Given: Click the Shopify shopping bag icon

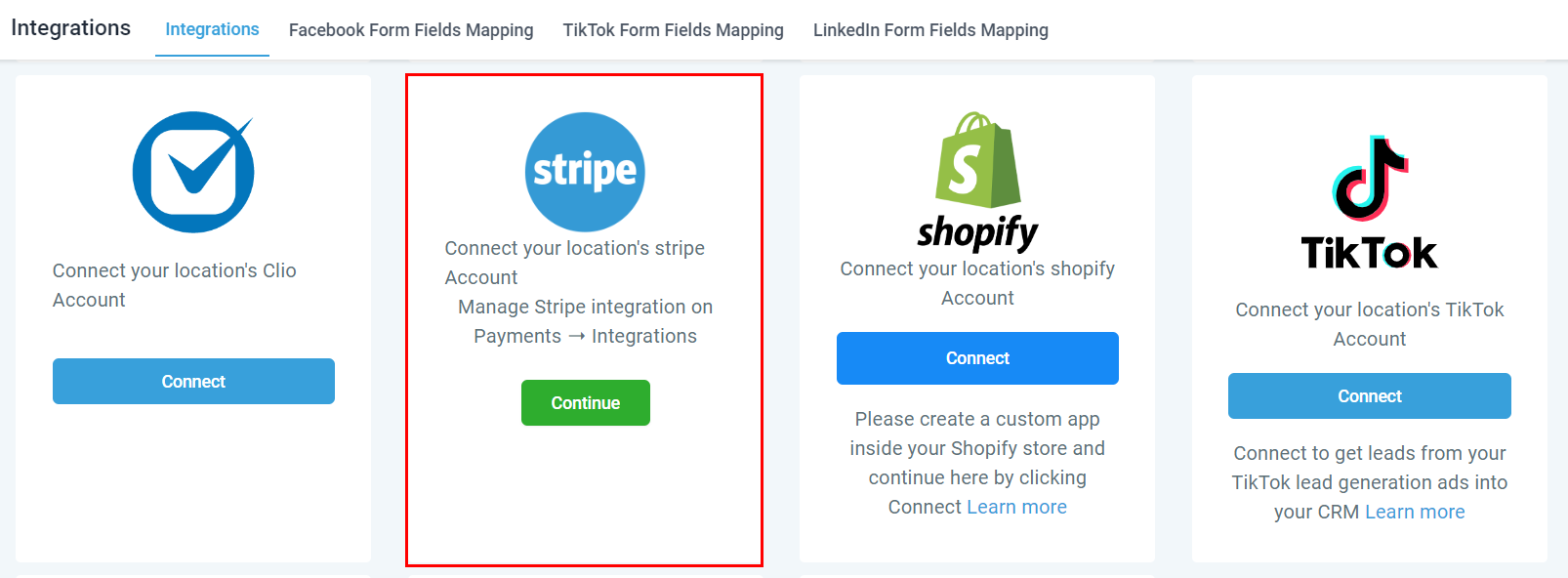Looking at the screenshot, I should (977, 159).
